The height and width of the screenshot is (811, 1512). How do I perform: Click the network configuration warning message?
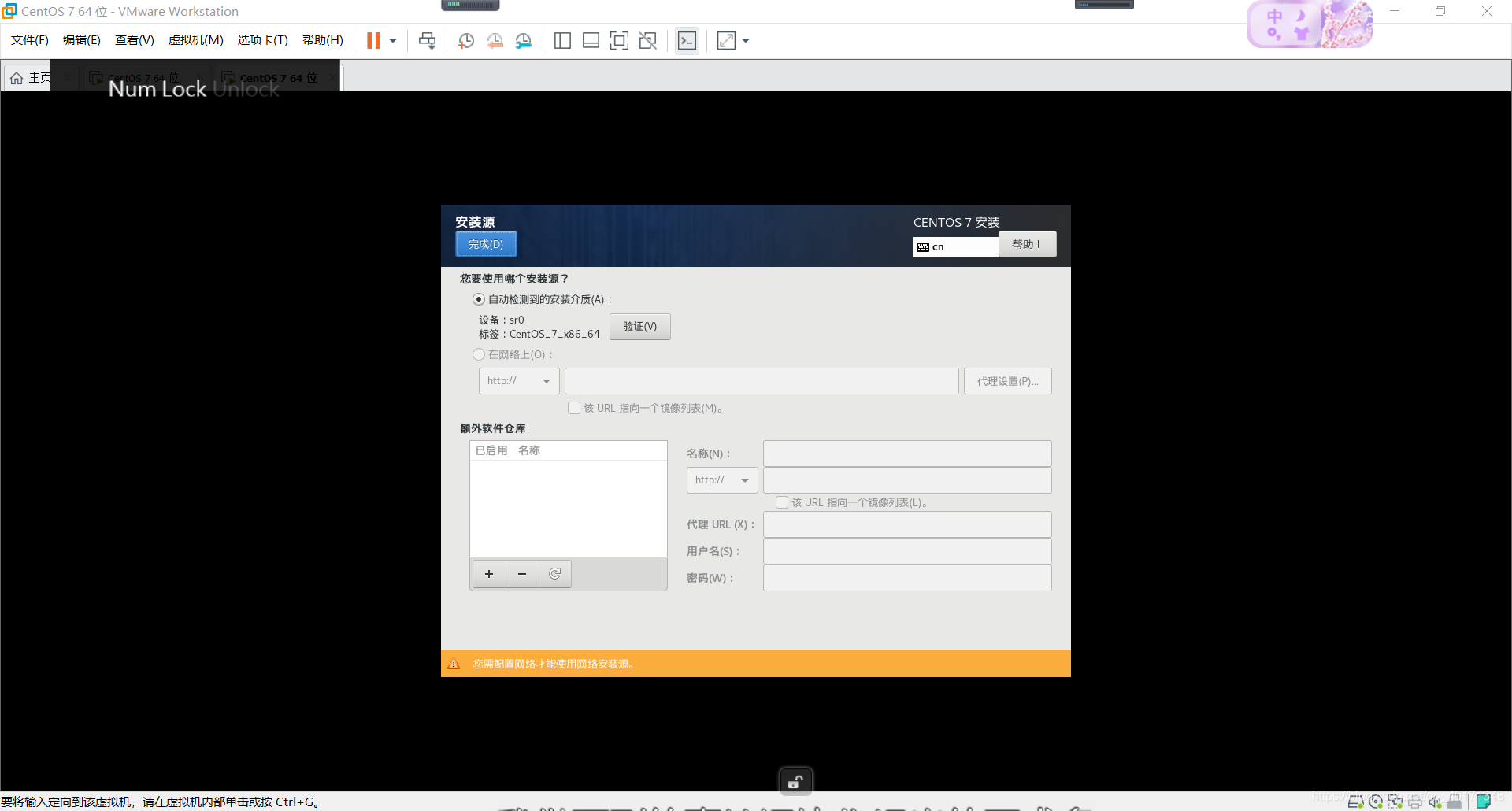pos(554,664)
